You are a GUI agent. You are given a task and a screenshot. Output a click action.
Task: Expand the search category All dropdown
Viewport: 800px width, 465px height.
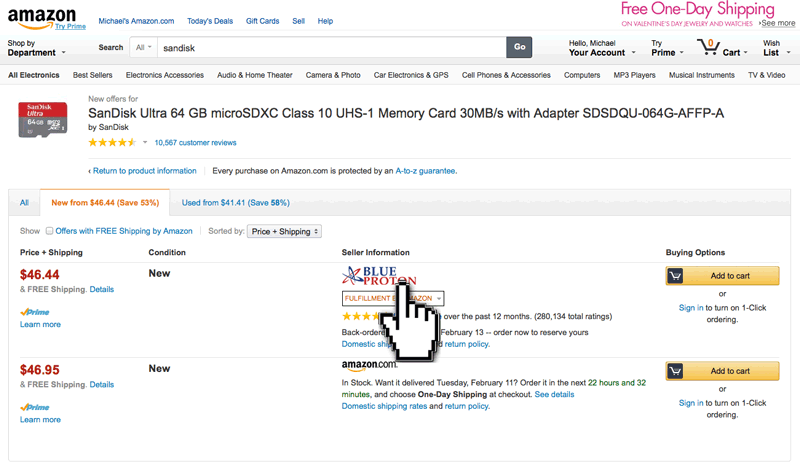(144, 47)
